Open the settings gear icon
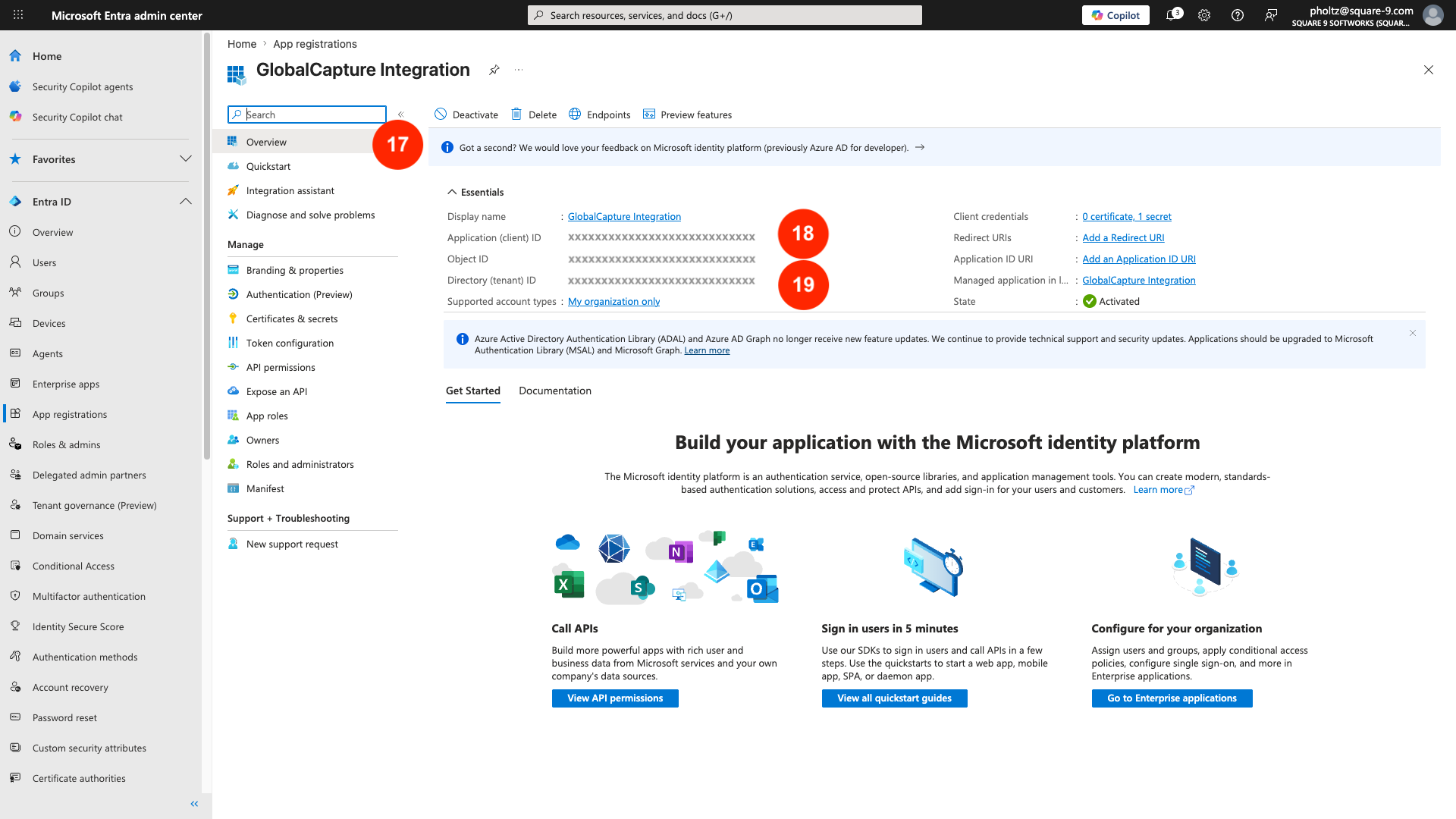 [x=1204, y=15]
